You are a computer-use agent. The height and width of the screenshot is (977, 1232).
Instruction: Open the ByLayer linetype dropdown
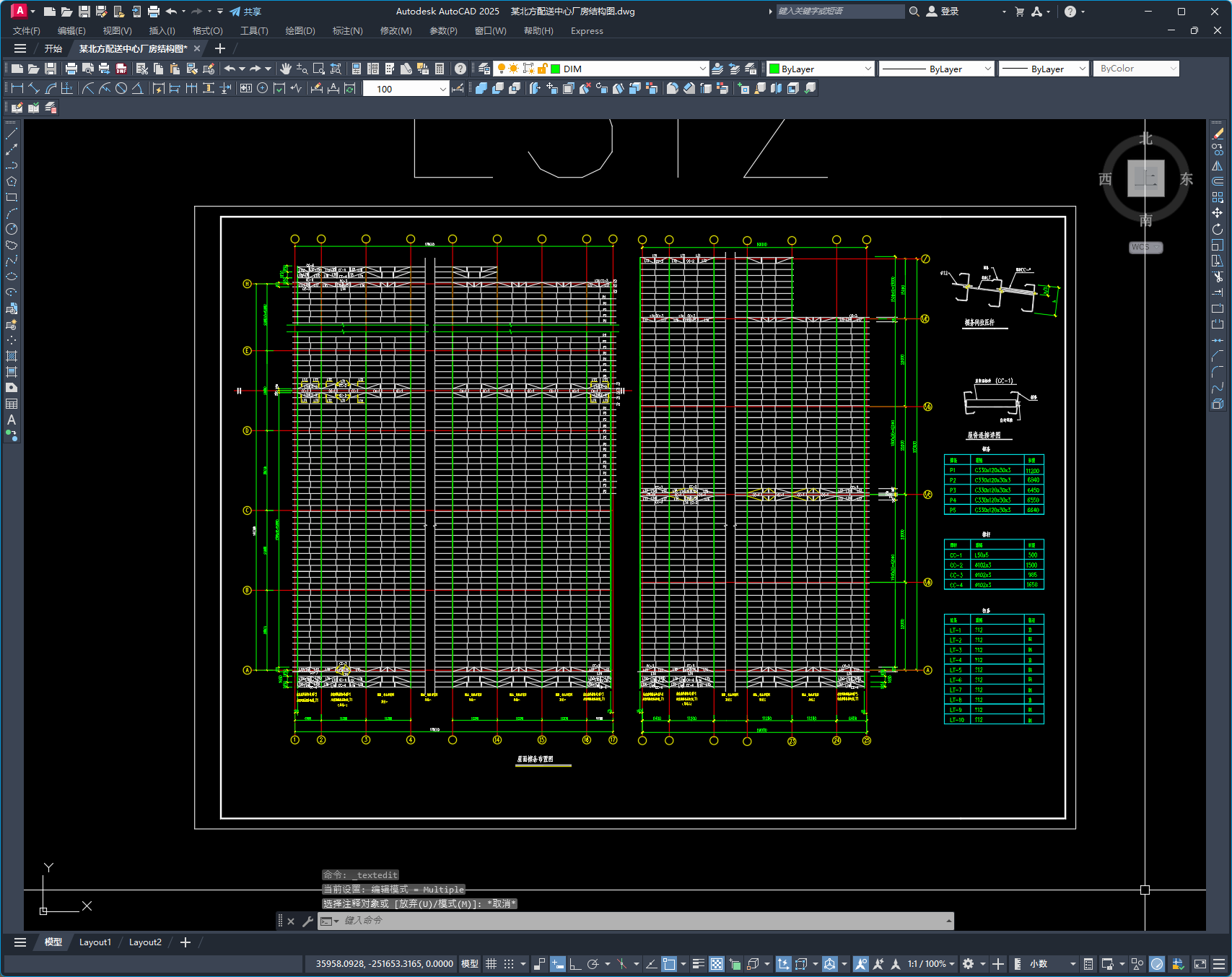988,69
